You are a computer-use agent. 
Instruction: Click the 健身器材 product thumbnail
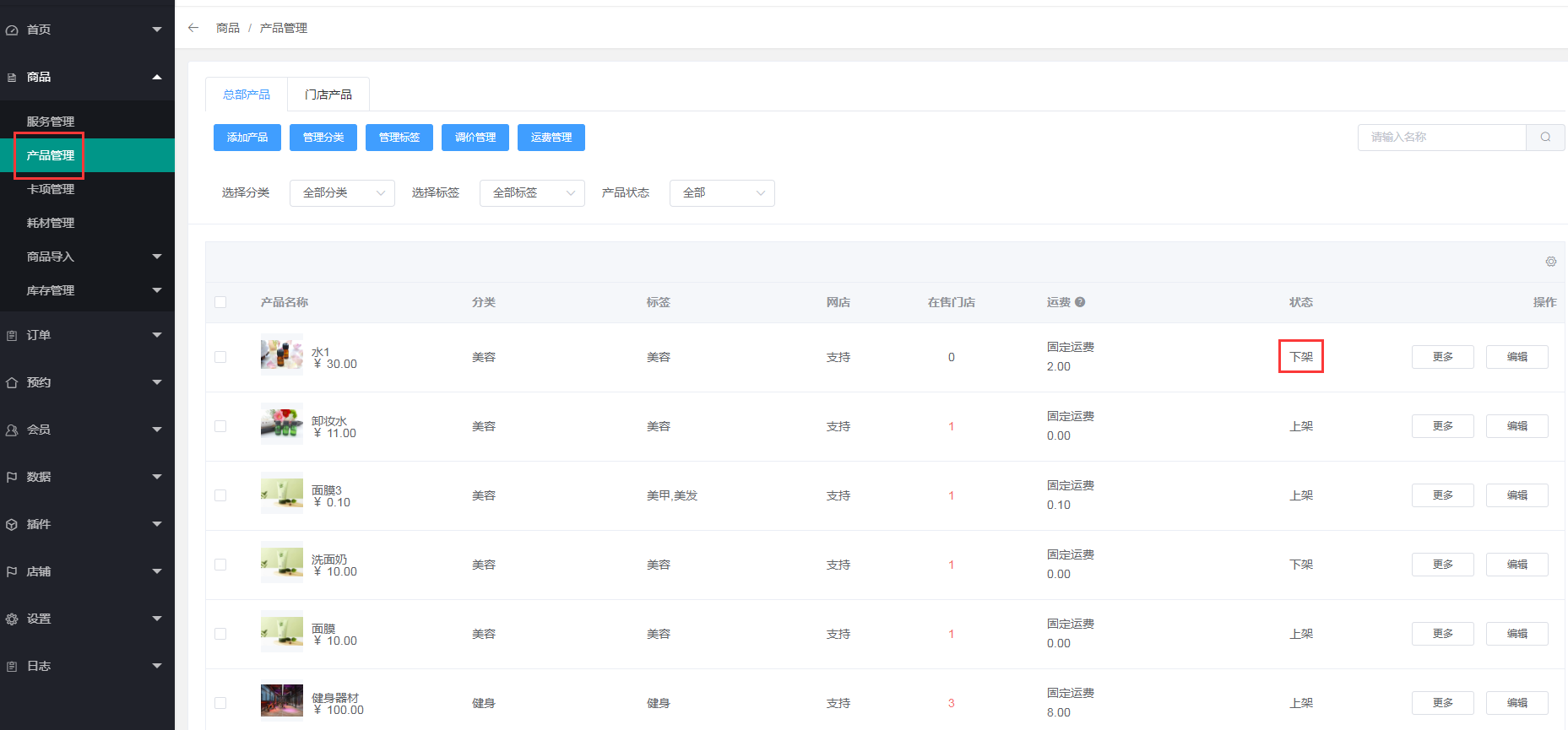pyautogui.click(x=282, y=701)
